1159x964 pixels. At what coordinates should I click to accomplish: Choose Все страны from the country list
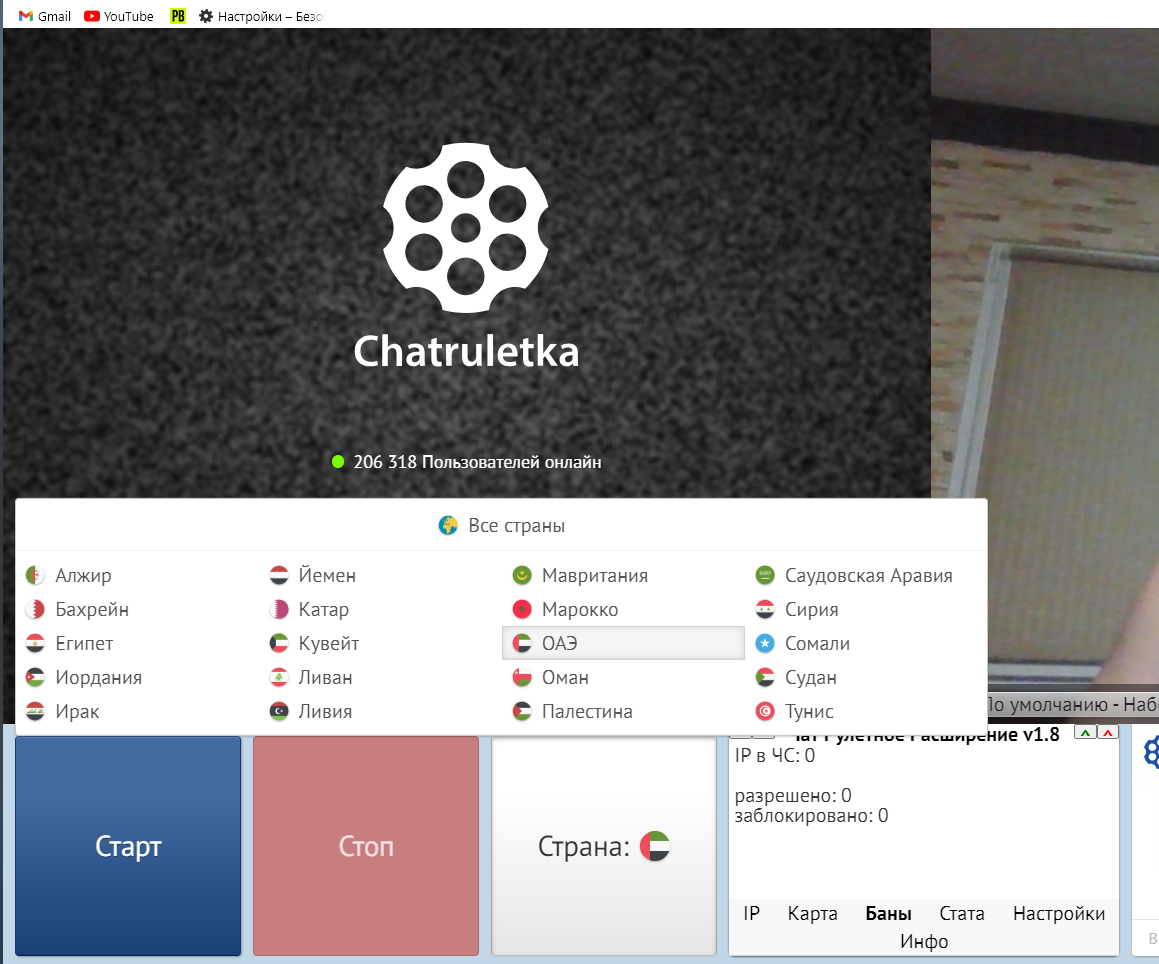501,526
